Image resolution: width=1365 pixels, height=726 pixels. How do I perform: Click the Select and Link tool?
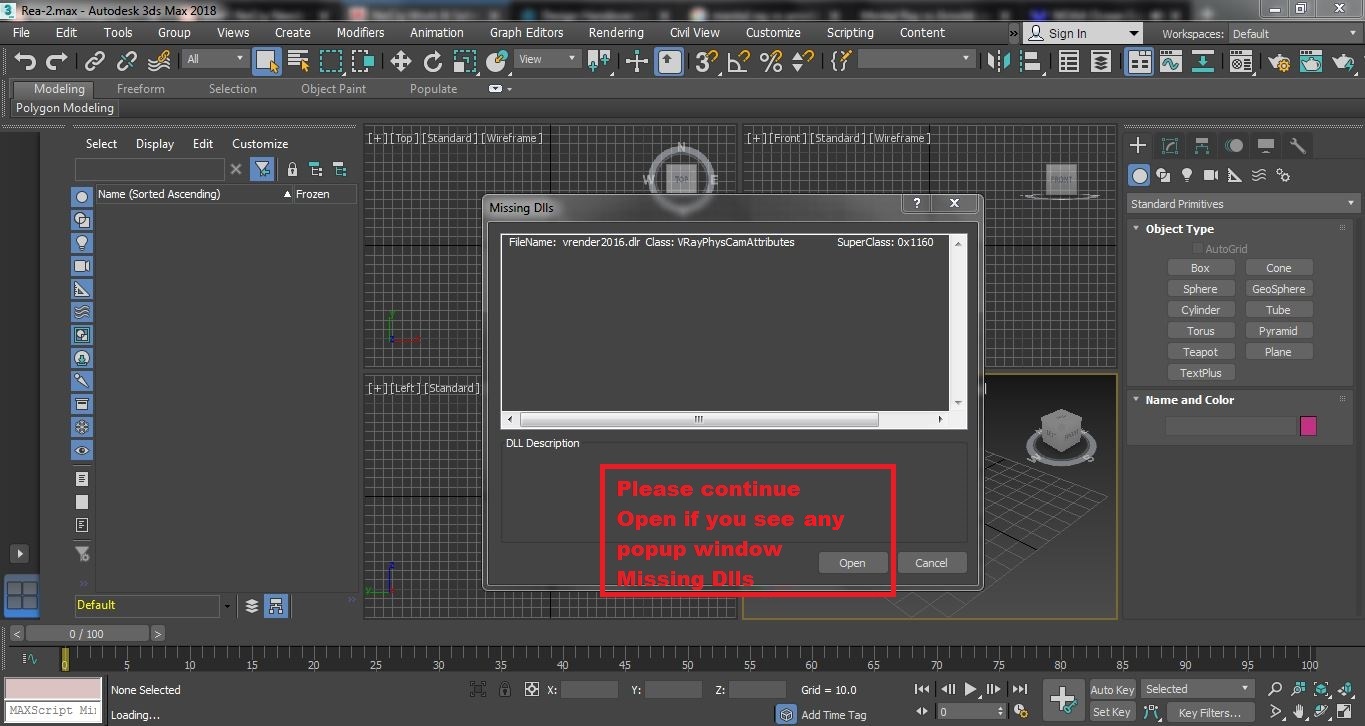pyautogui.click(x=94, y=62)
